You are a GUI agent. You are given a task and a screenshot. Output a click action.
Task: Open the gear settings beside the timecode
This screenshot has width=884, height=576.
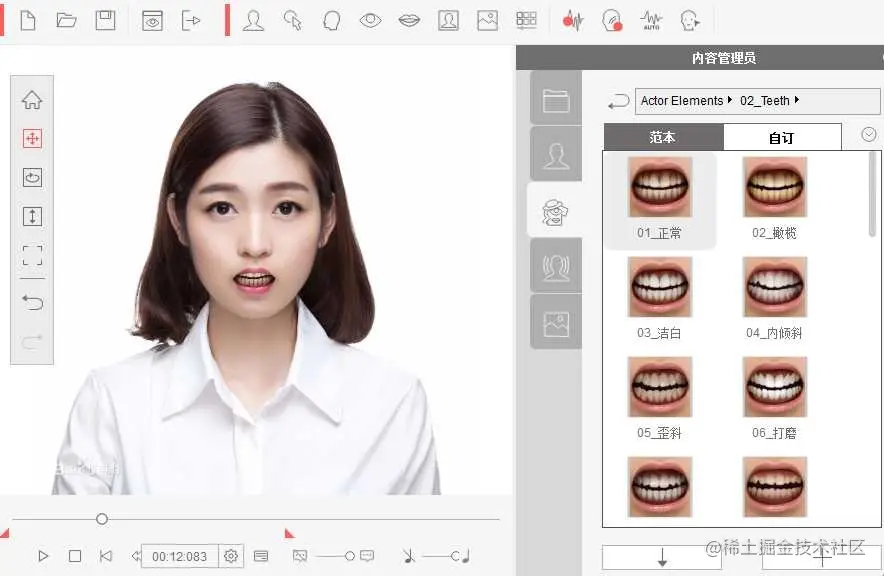pos(231,556)
